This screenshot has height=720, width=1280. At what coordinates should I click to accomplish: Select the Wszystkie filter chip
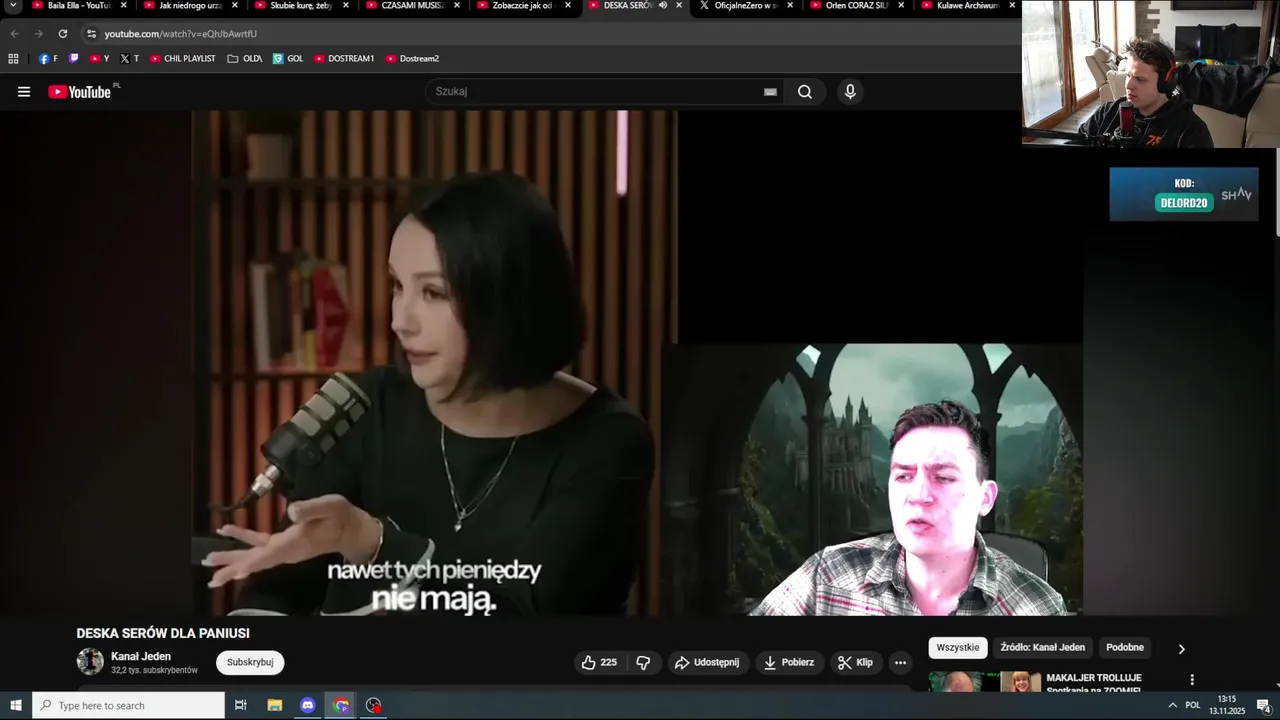coord(958,648)
